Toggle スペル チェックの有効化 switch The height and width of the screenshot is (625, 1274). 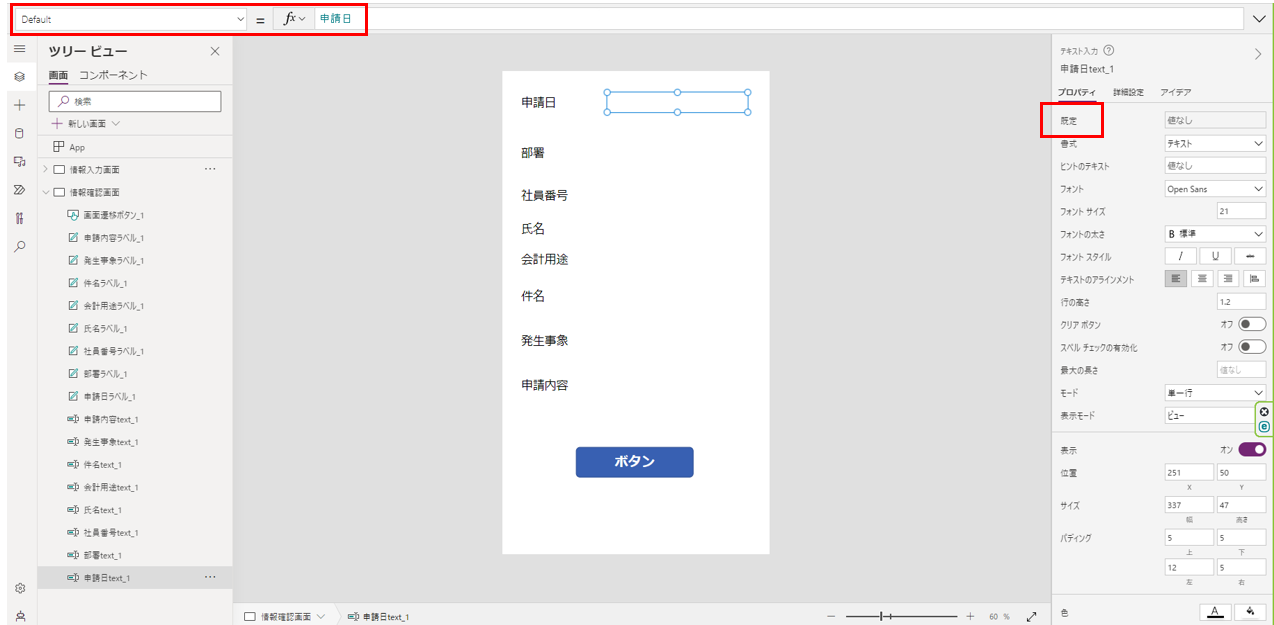tap(1252, 347)
